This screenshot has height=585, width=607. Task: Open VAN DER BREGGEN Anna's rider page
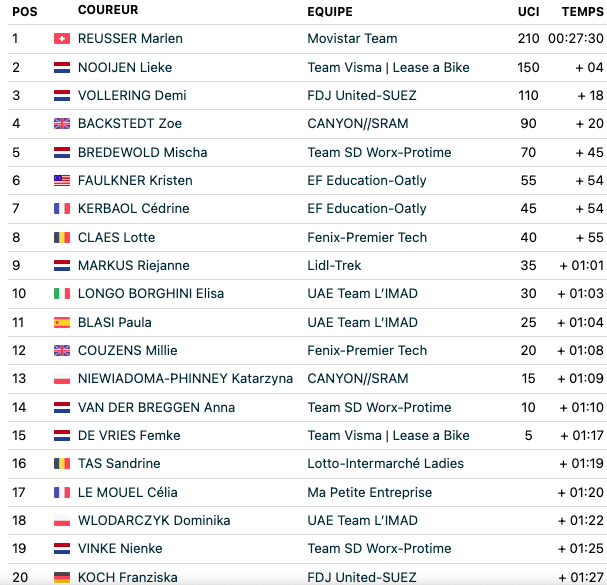[156, 407]
